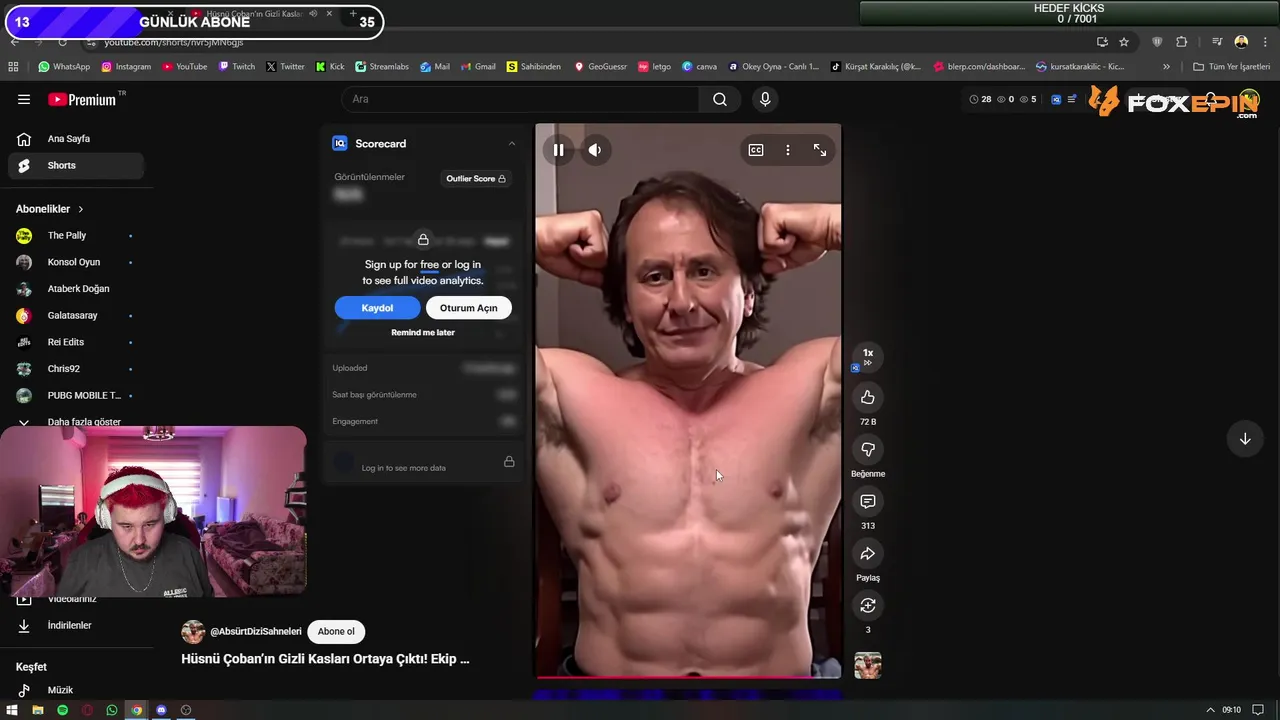Open The Pally subscription
Image resolution: width=1280 pixels, height=720 pixels.
[x=75, y=235]
